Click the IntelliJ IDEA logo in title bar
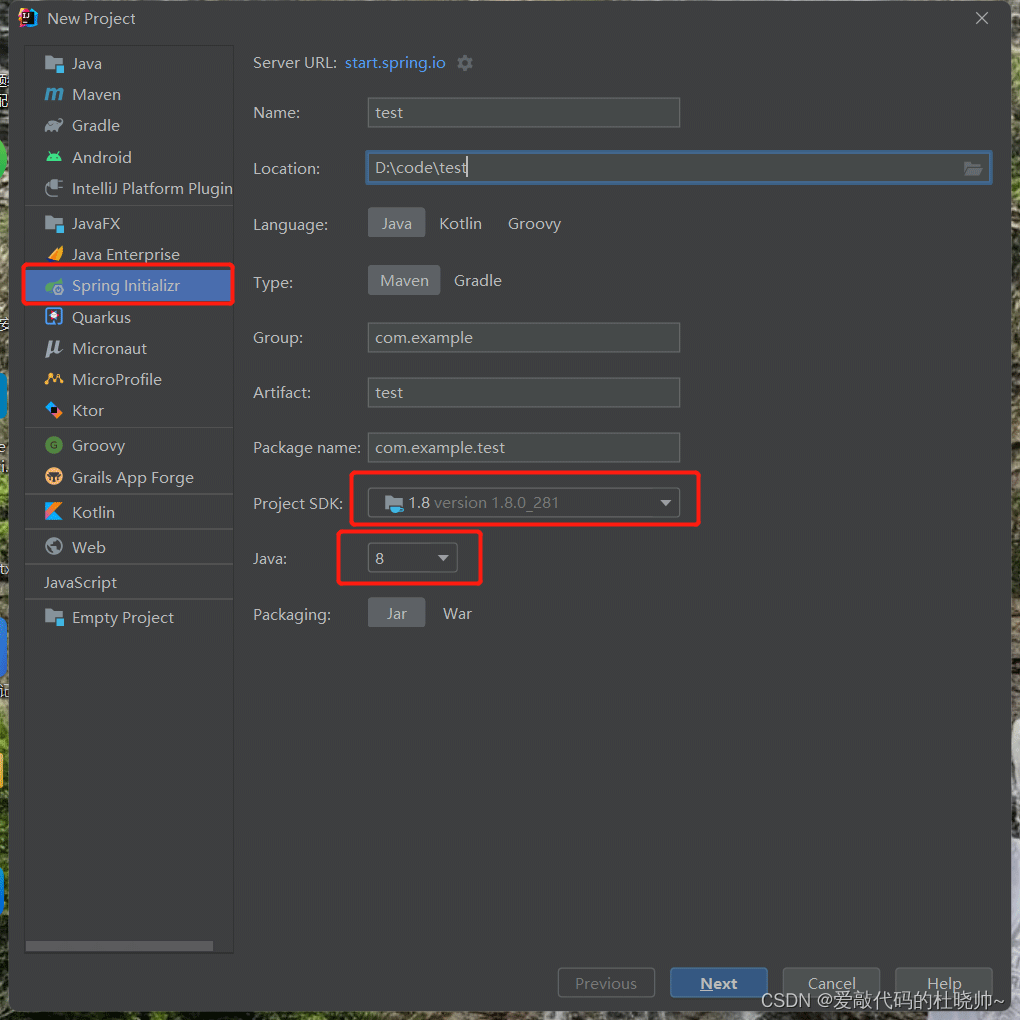 (x=27, y=18)
